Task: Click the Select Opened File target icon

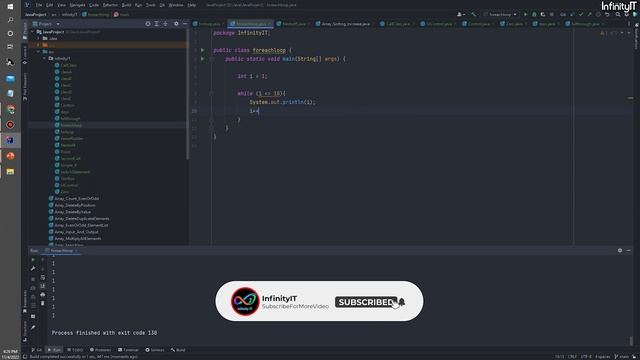Action: tap(148, 24)
